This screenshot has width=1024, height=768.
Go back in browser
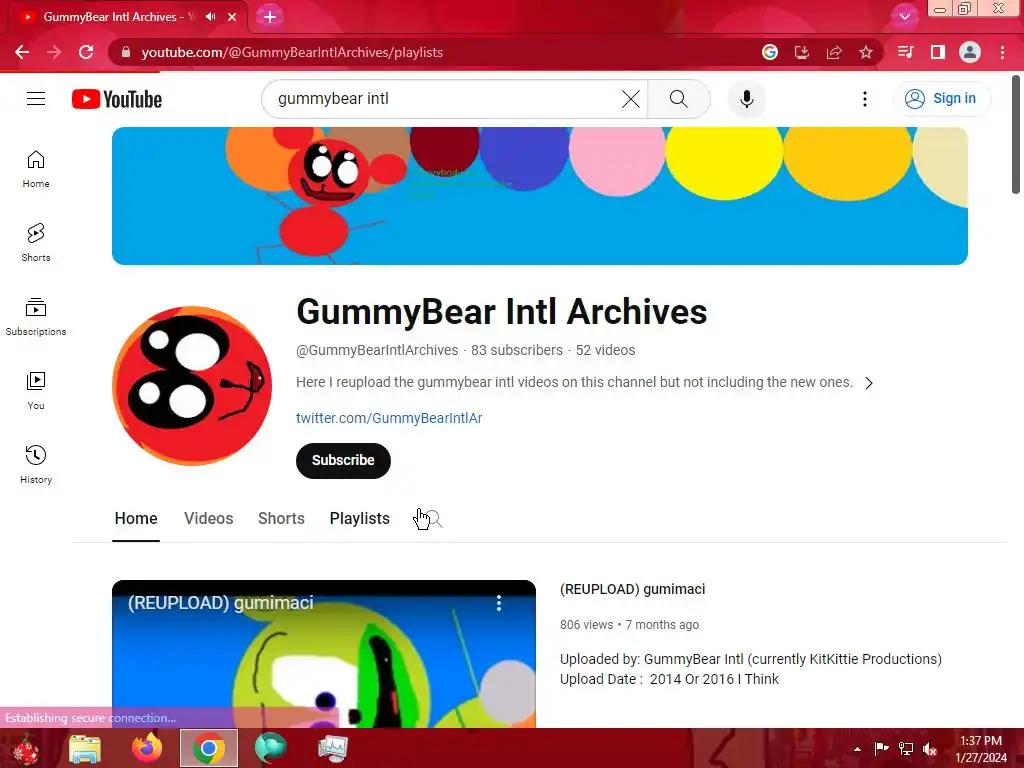coord(22,52)
